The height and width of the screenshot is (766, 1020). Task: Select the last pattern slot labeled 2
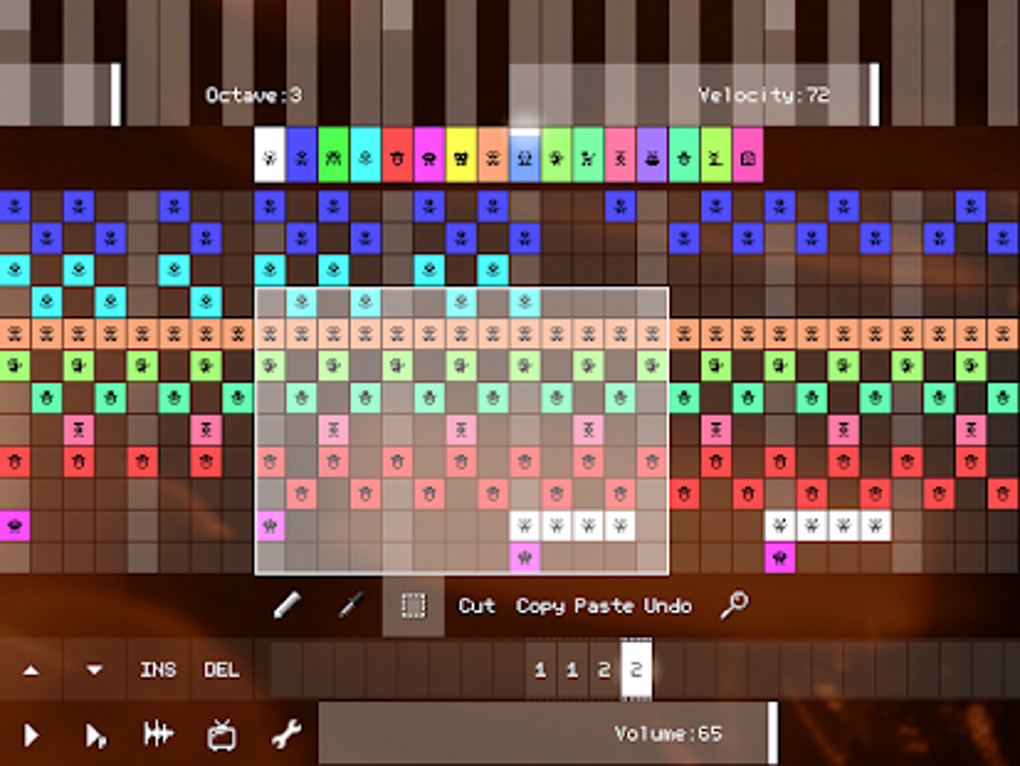pyautogui.click(x=637, y=670)
